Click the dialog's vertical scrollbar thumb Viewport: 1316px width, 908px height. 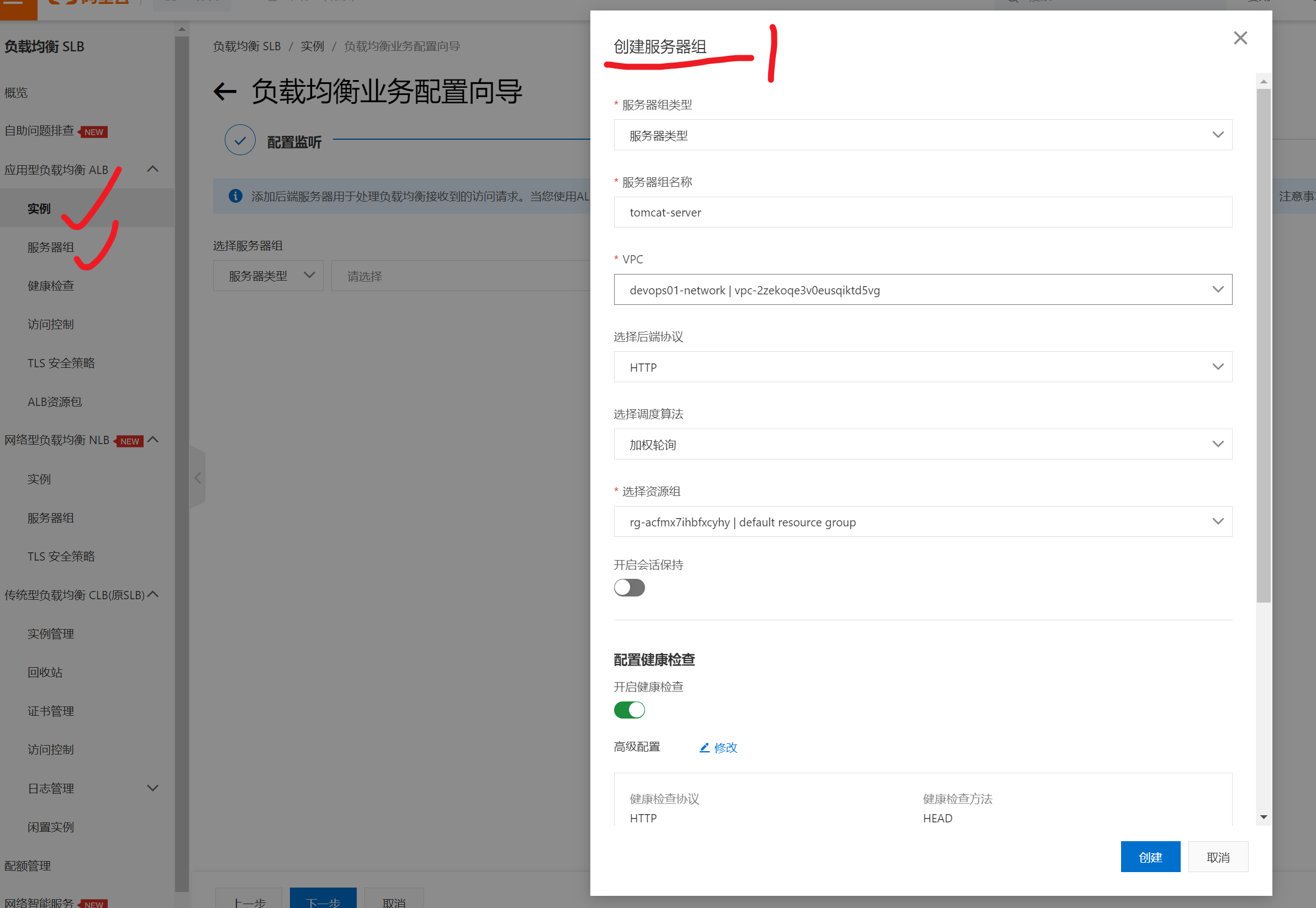(1263, 341)
